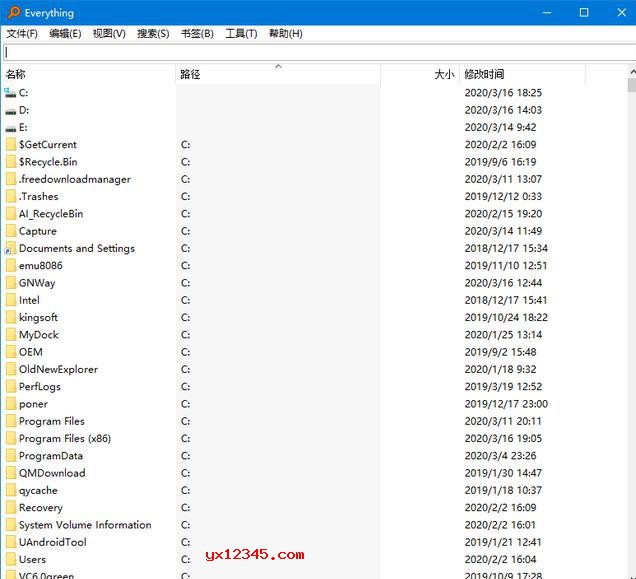Click date 2020/1/18 9:32 cell
636x579 pixels.
(x=500, y=369)
